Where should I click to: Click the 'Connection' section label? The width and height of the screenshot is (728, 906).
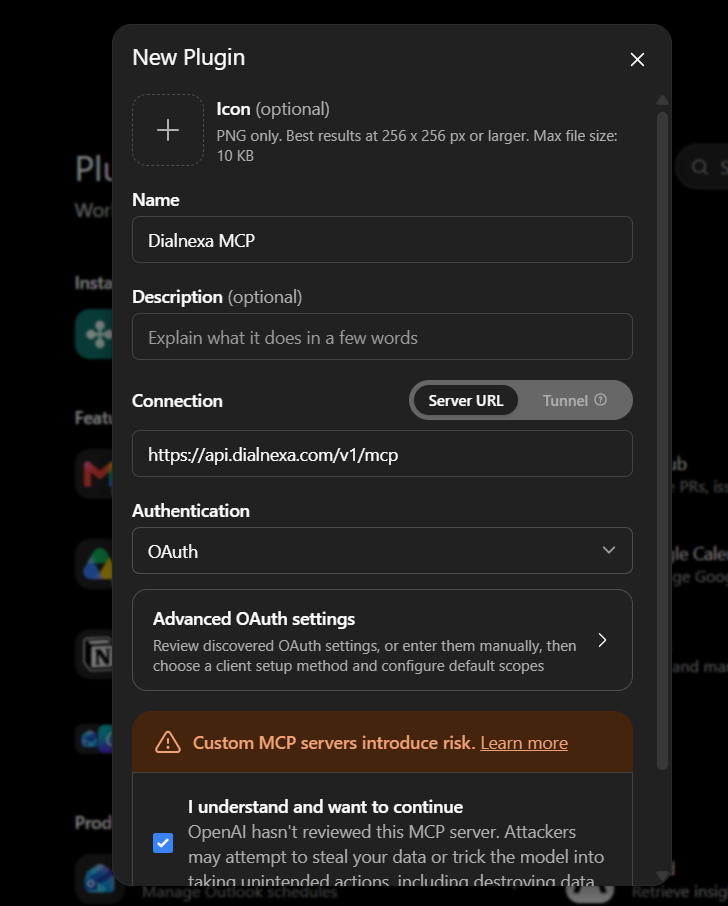click(177, 401)
